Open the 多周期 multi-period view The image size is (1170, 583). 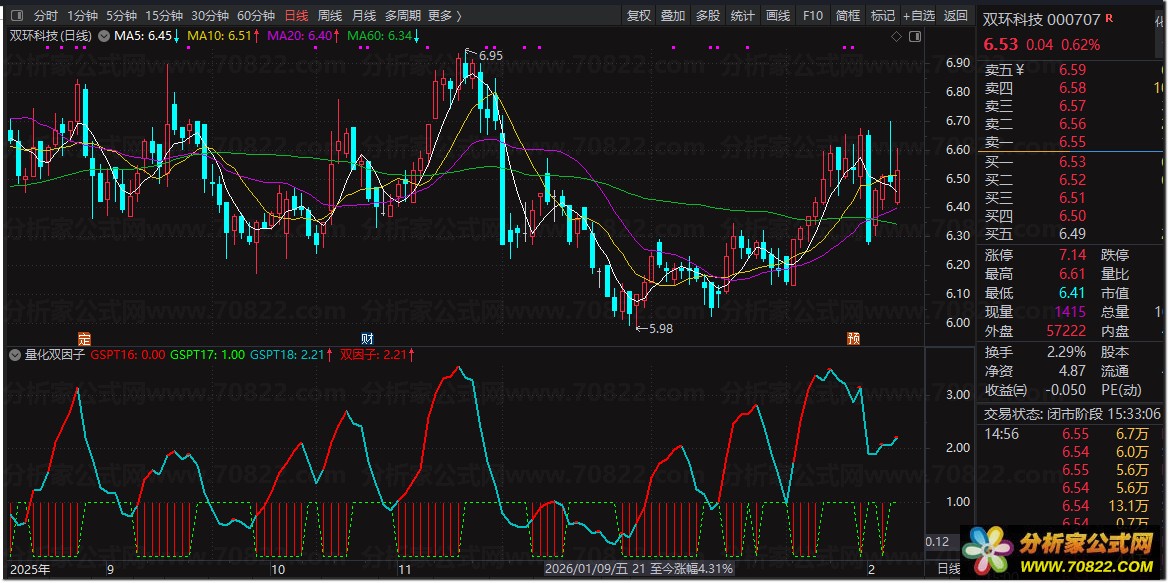coord(403,16)
